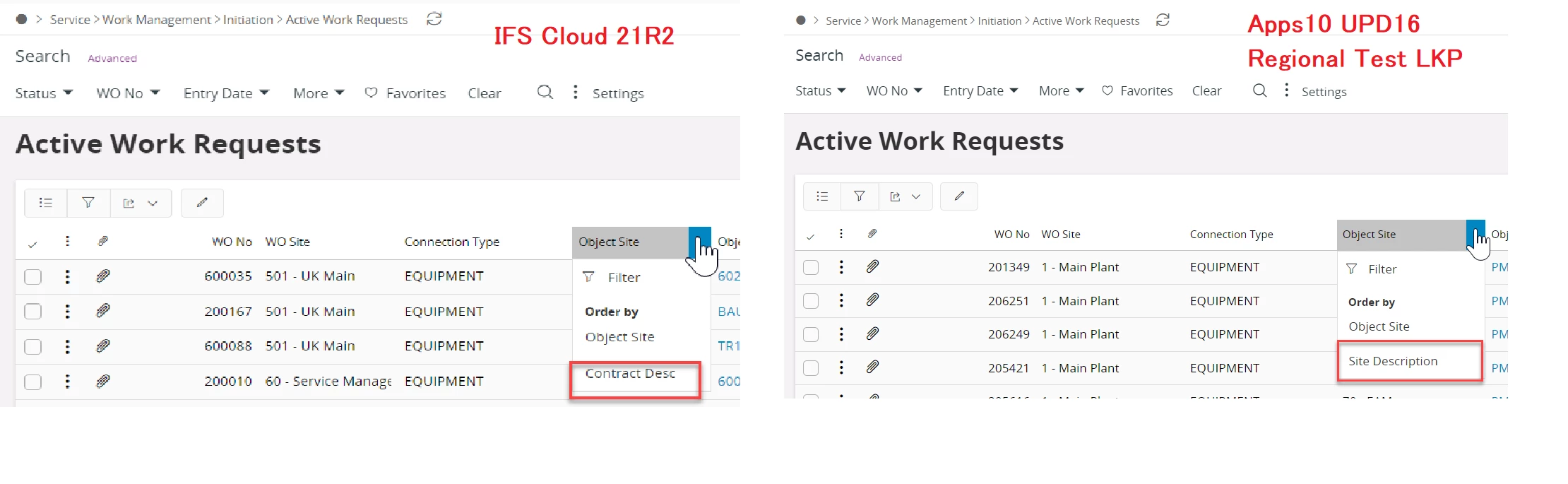
Task: Open row actions menu for WO 200167
Action: click(67, 311)
